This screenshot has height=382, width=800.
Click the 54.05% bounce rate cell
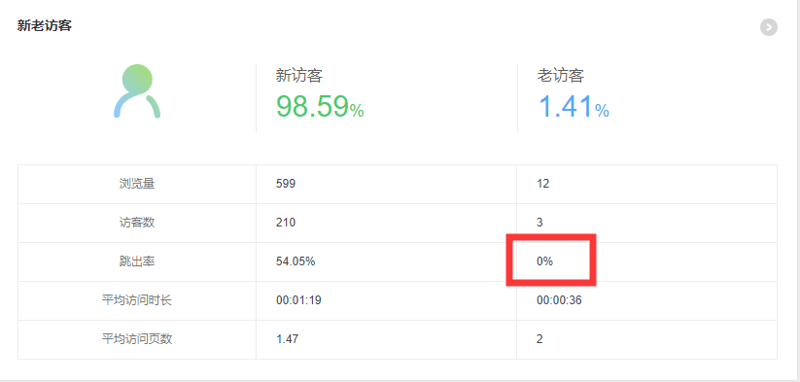pos(295,262)
